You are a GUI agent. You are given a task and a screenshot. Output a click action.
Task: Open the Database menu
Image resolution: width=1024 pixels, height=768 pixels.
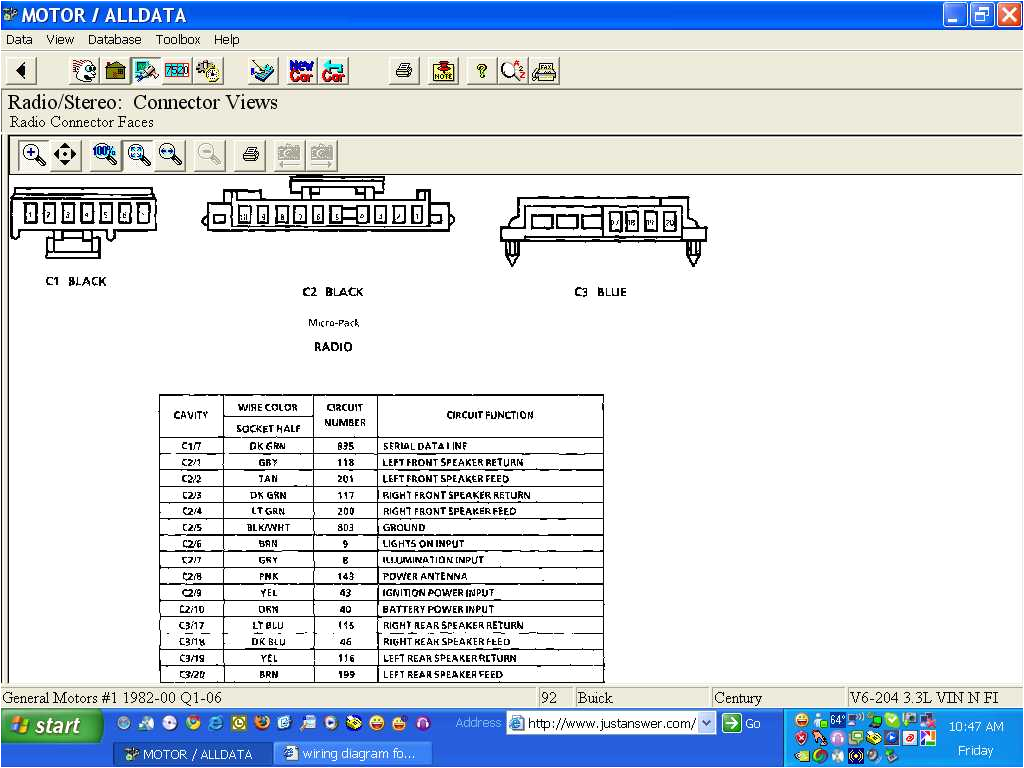(x=113, y=39)
